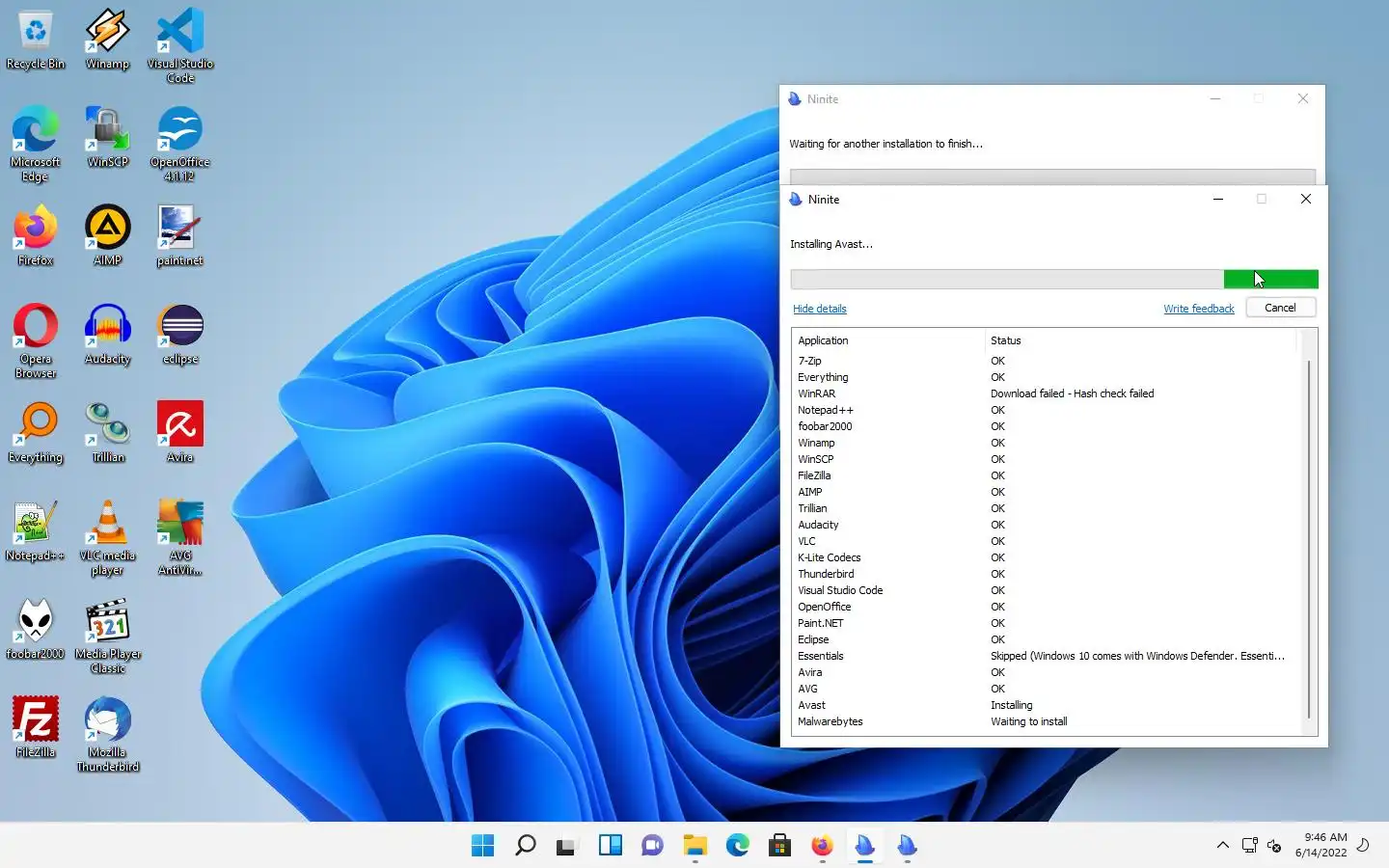Select the FileZilla desktop shortcut
The width and height of the screenshot is (1389, 868).
point(36,728)
